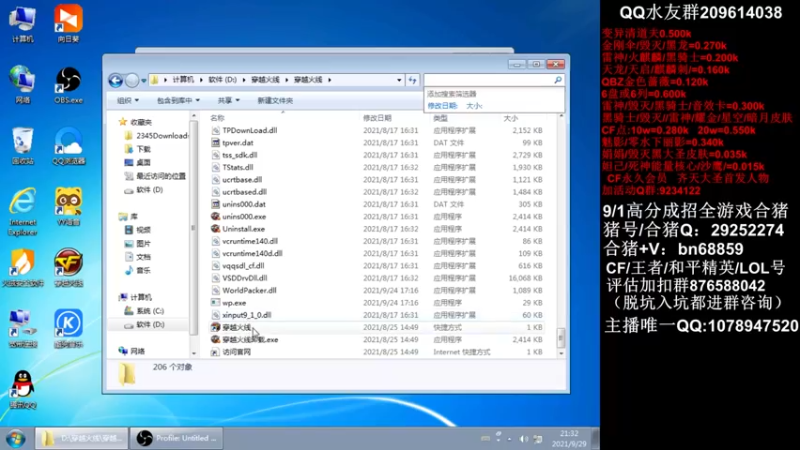
Task: Select the 网络 desktop icon
Action: click(22, 84)
